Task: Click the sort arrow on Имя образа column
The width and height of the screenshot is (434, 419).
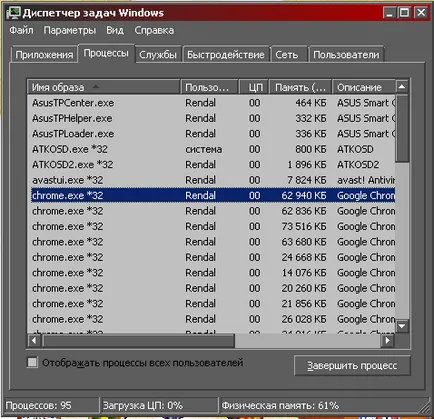Action: point(96,87)
